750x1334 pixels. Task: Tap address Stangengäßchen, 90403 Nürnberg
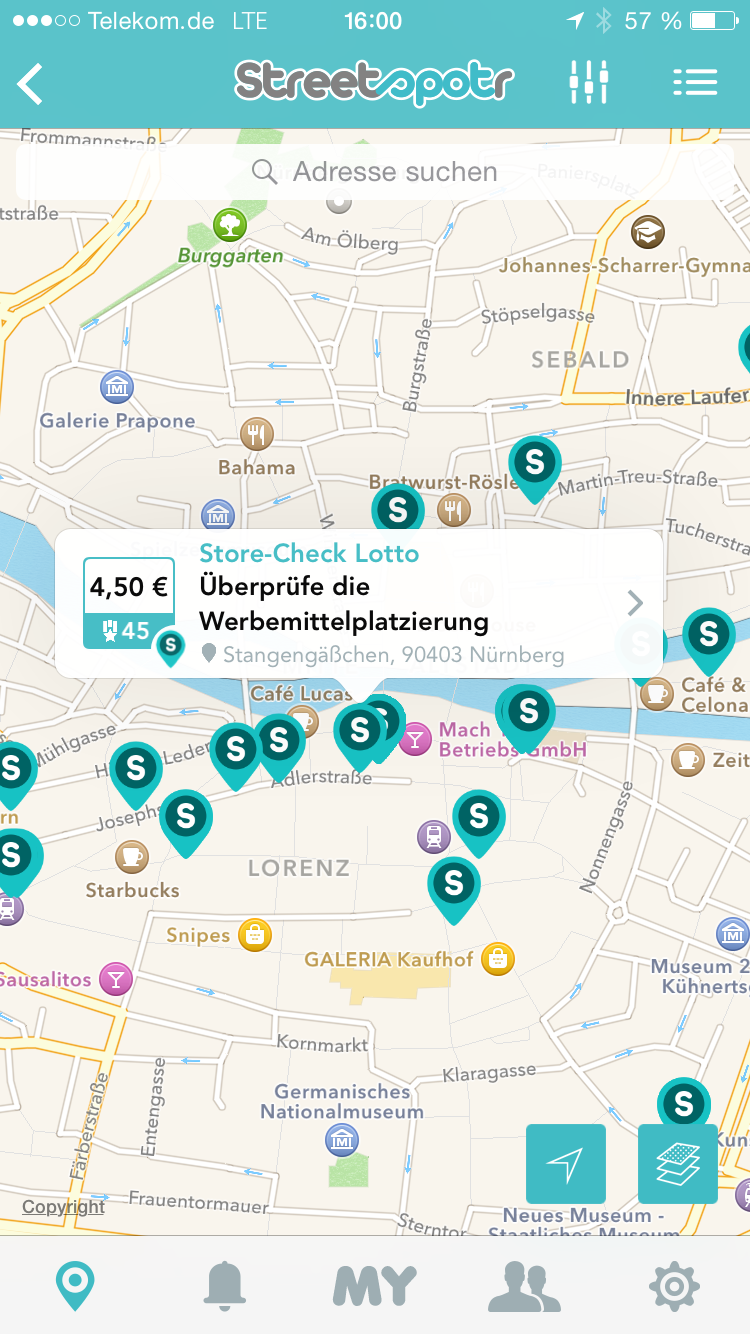pyautogui.click(x=383, y=655)
